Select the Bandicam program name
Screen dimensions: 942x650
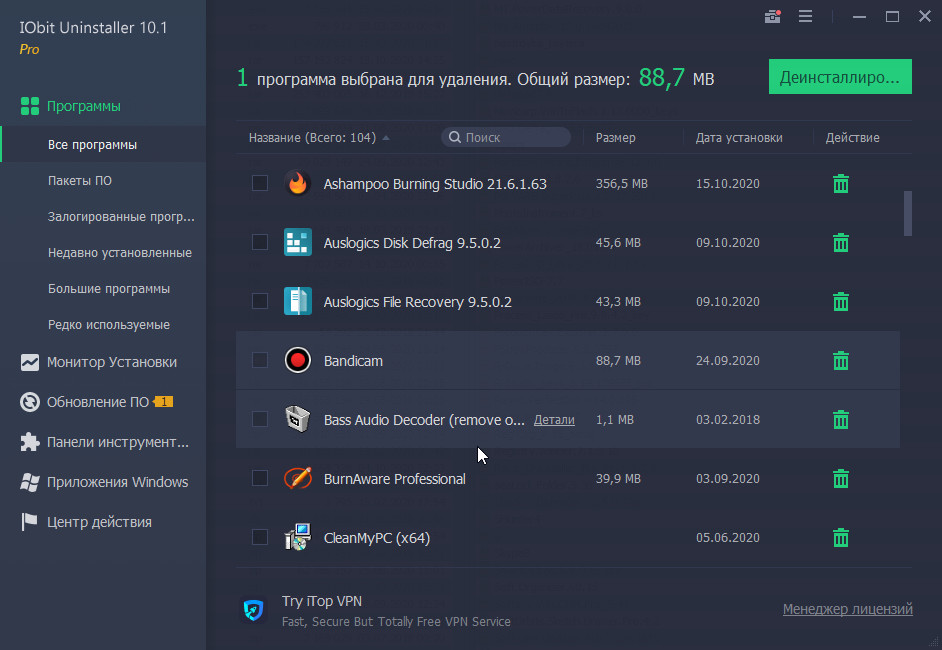tap(353, 361)
